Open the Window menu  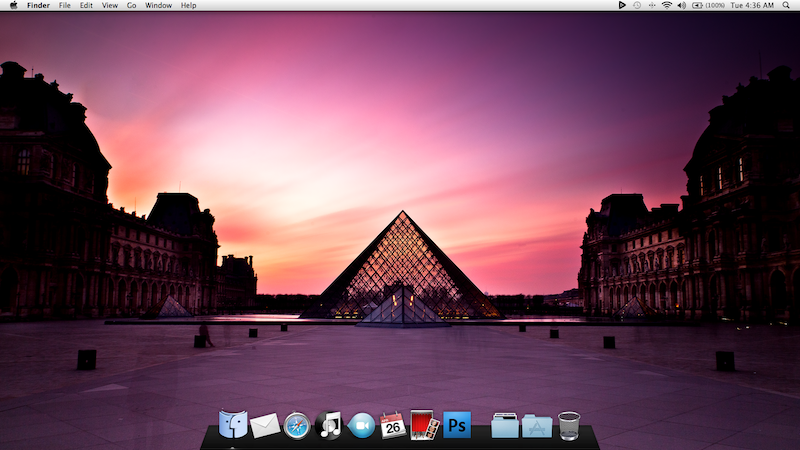(158, 5)
